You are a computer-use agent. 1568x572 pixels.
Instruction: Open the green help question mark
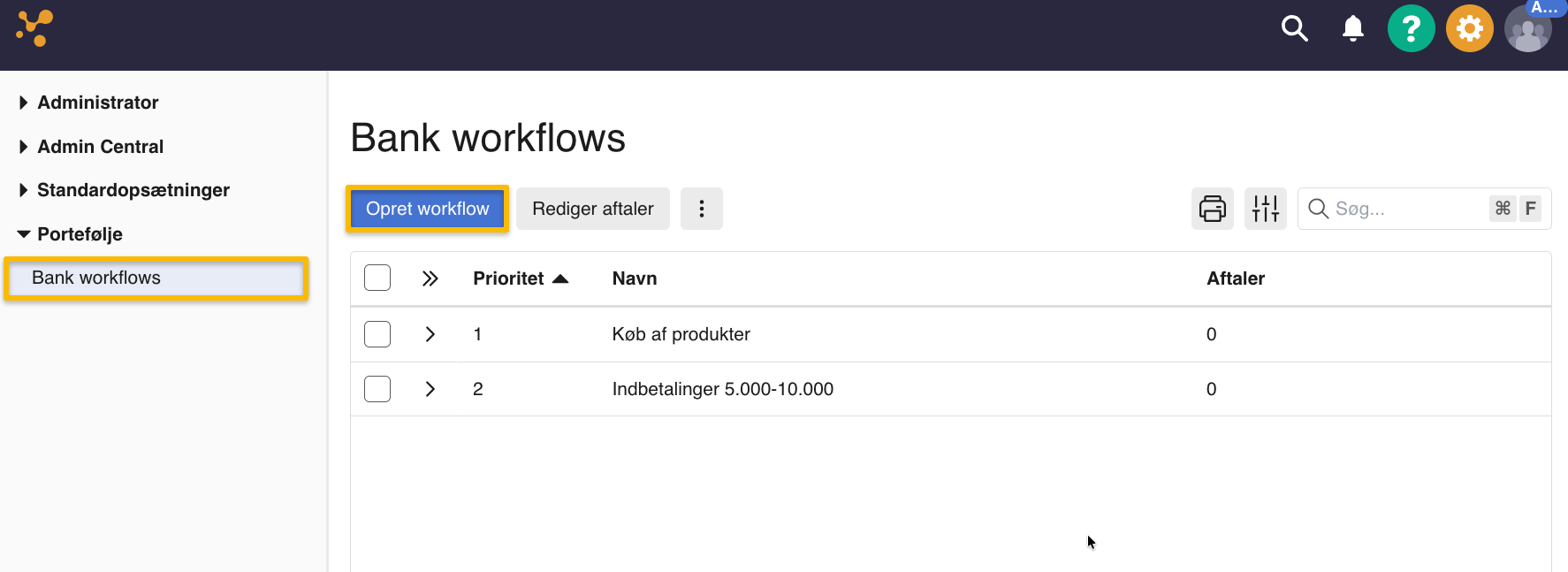(1411, 28)
